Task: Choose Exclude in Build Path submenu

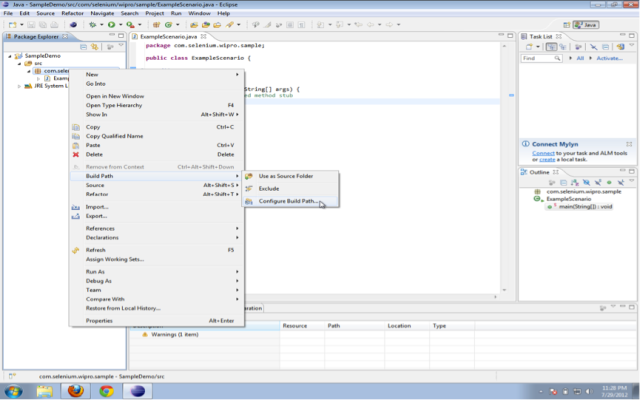Action: point(291,189)
